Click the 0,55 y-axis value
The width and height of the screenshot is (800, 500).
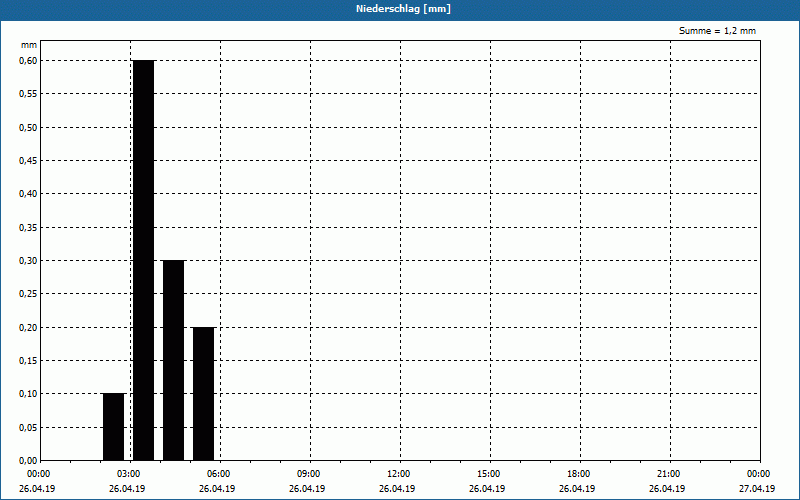pos(28,94)
